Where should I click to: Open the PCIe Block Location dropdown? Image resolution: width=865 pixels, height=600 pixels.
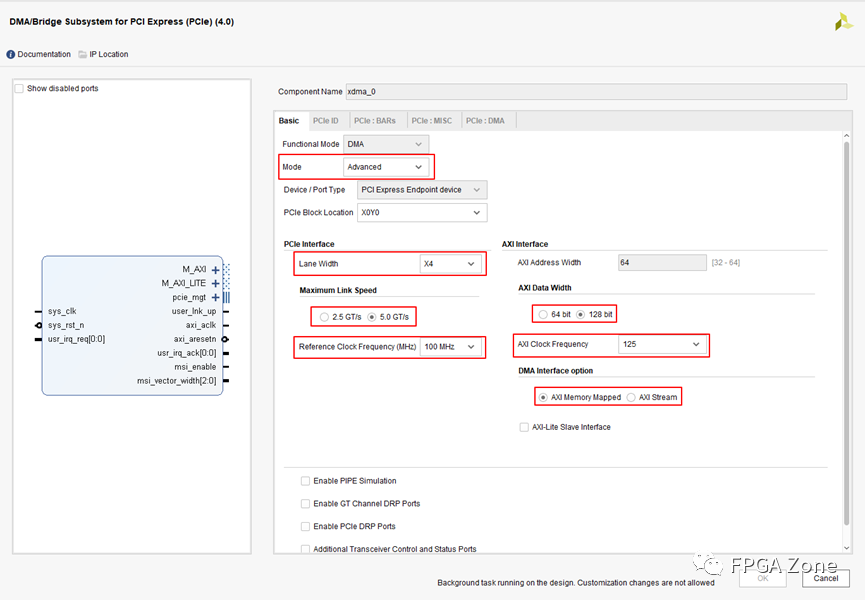tap(422, 212)
